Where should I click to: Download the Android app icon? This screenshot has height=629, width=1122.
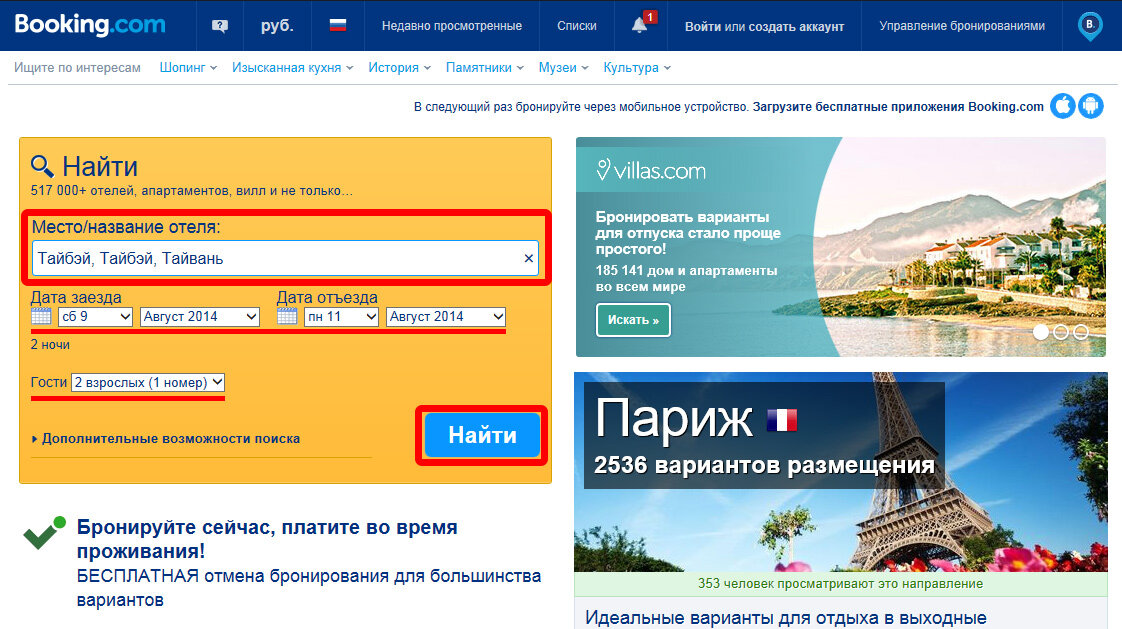1091,106
